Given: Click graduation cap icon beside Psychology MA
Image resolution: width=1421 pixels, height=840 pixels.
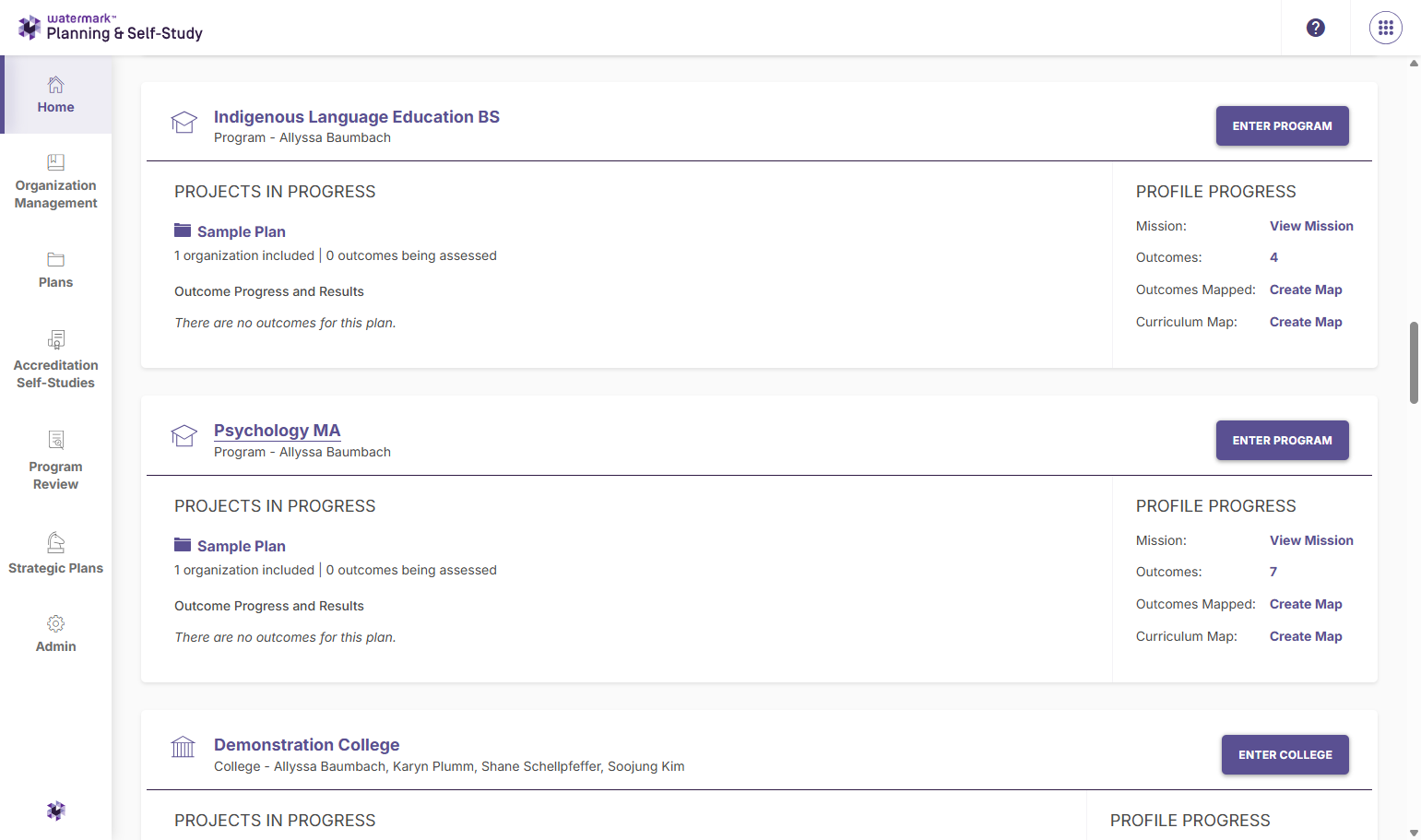Looking at the screenshot, I should [x=184, y=436].
